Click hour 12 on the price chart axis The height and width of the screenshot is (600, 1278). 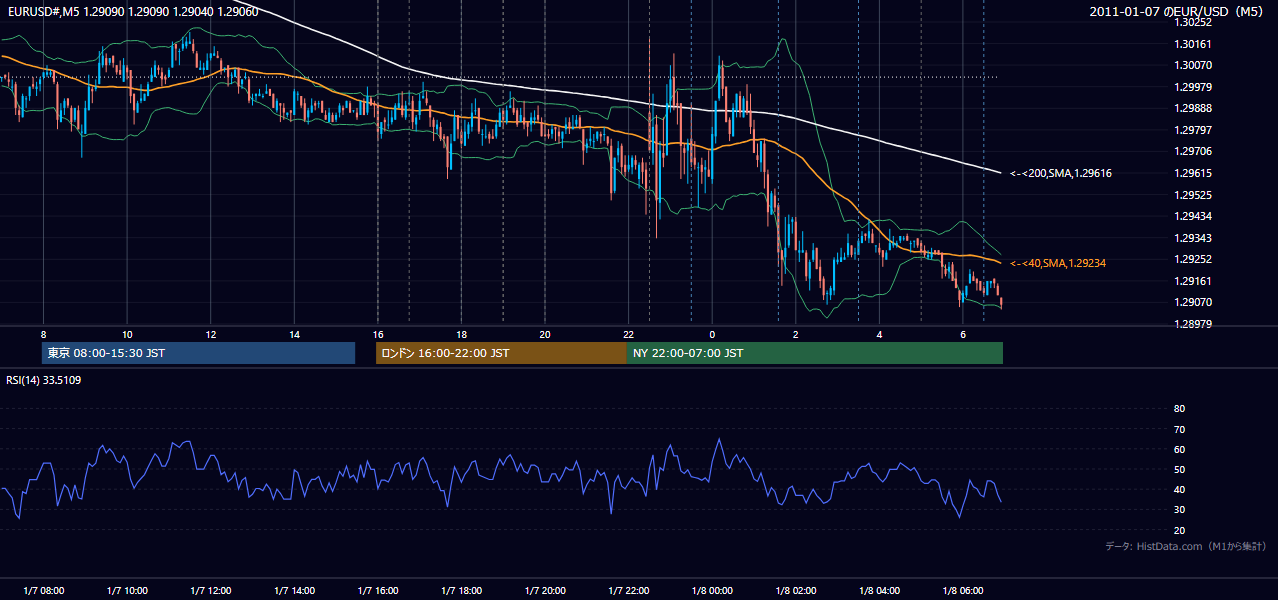click(210, 333)
